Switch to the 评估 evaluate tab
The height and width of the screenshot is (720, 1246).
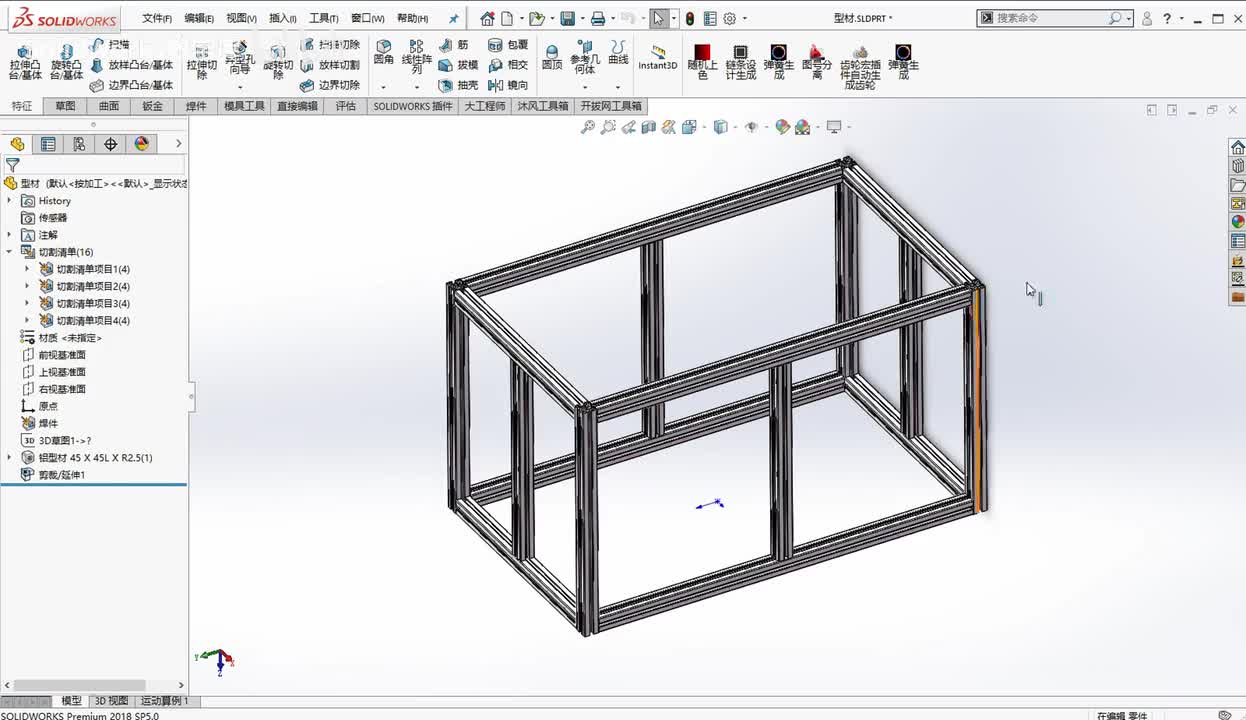pos(345,106)
